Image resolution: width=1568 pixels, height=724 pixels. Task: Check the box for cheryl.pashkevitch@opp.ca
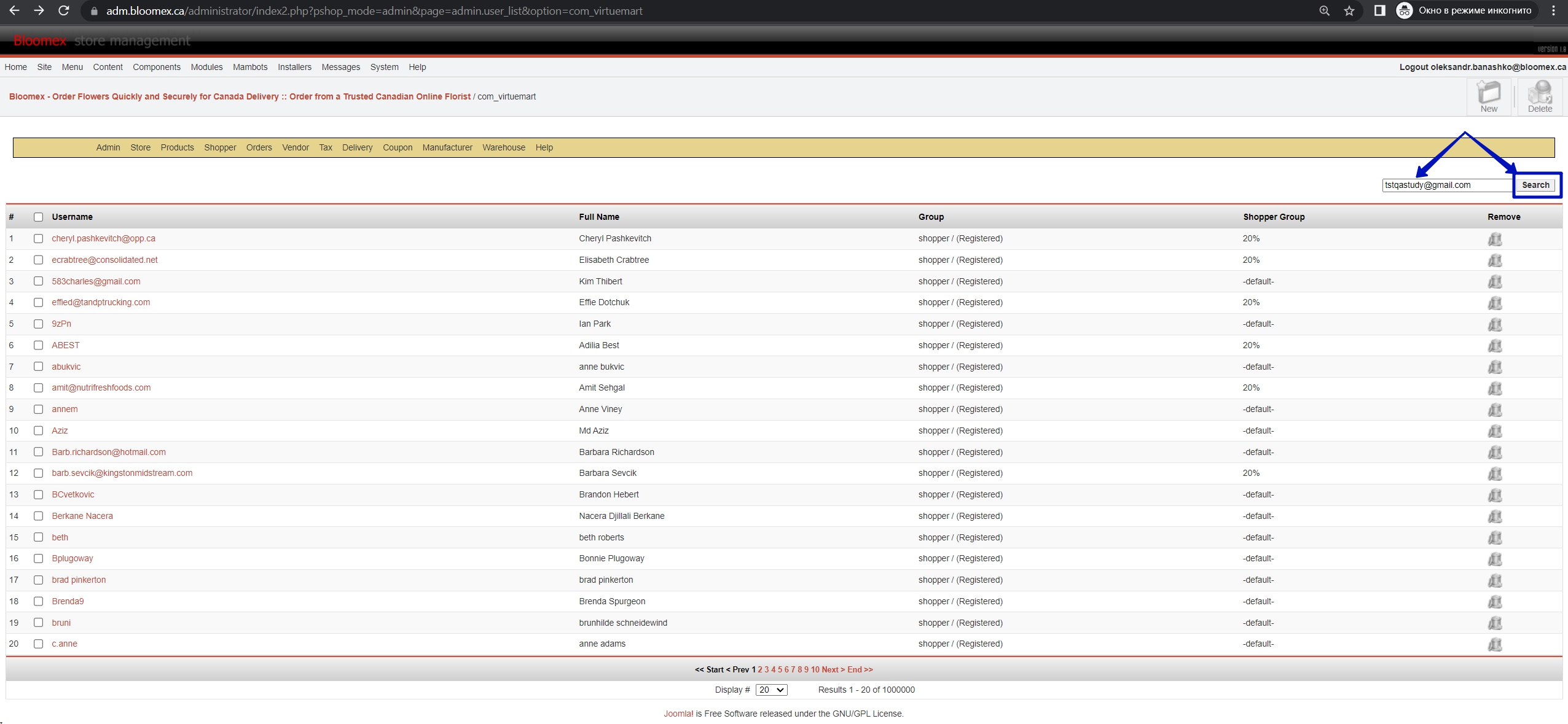(38, 238)
